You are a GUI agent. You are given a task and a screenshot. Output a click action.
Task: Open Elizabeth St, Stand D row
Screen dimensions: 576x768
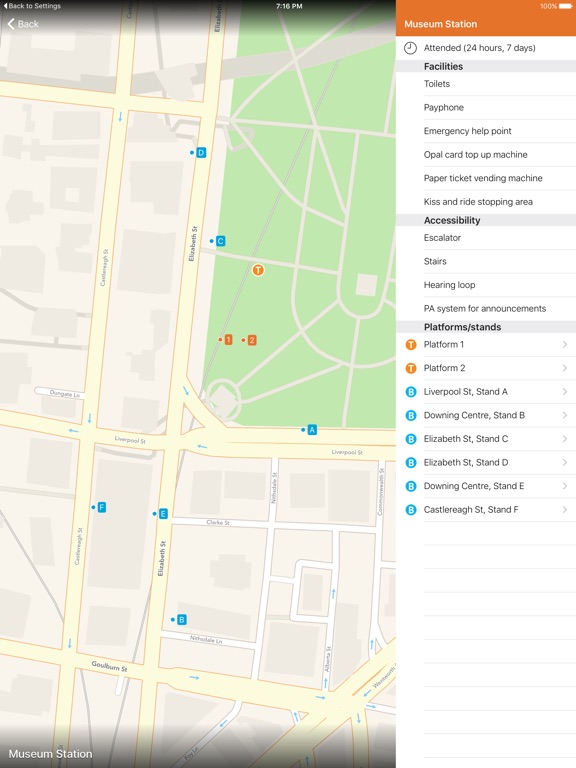(486, 462)
